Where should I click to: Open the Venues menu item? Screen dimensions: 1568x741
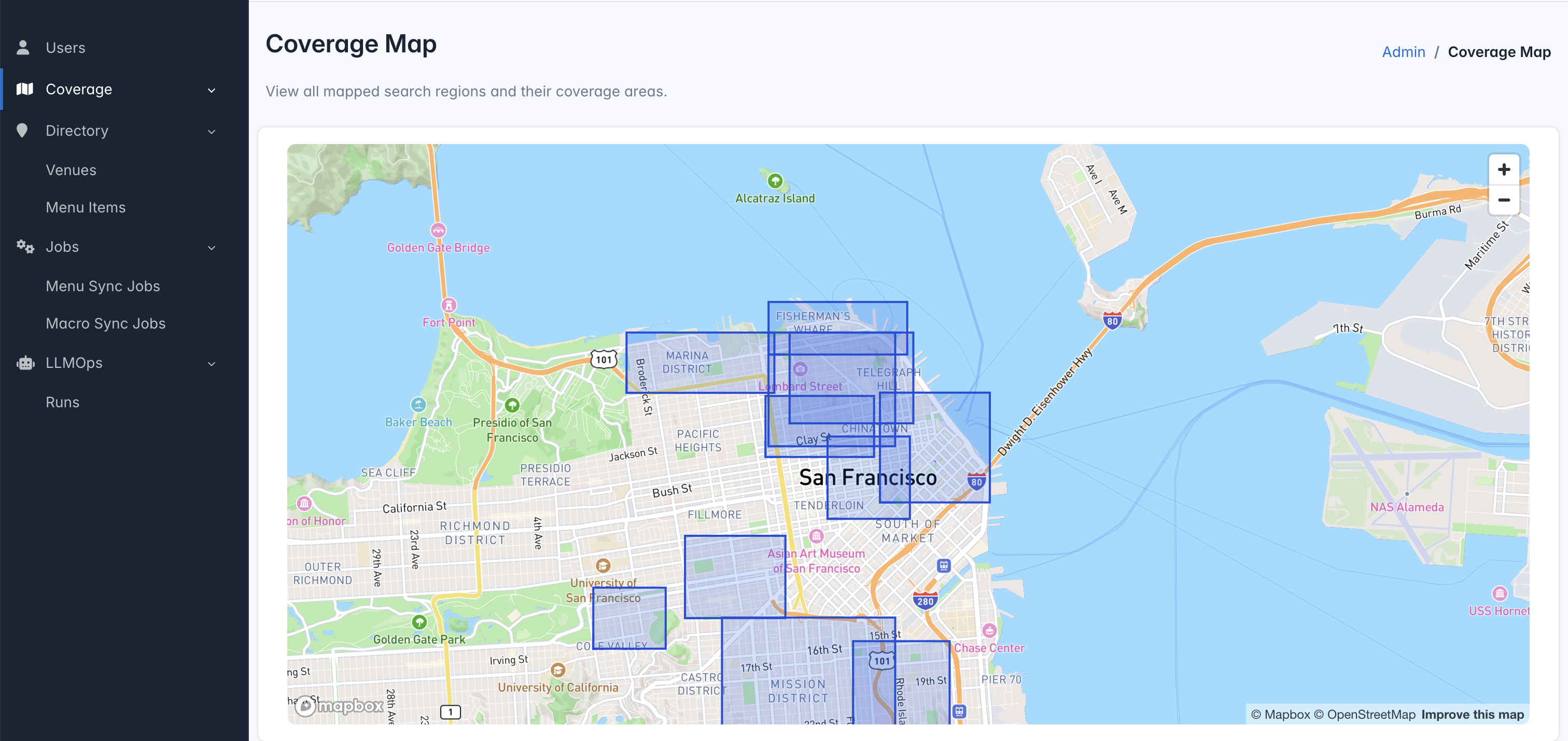pos(71,170)
